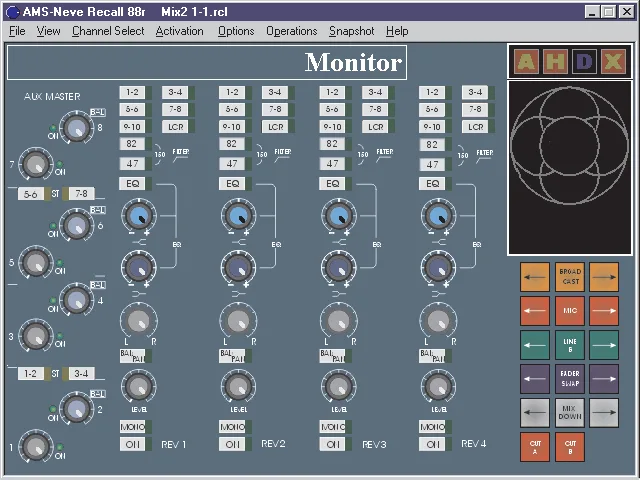Toggle aux master 5-6 stereo link
The image size is (640, 480).
coord(33,194)
